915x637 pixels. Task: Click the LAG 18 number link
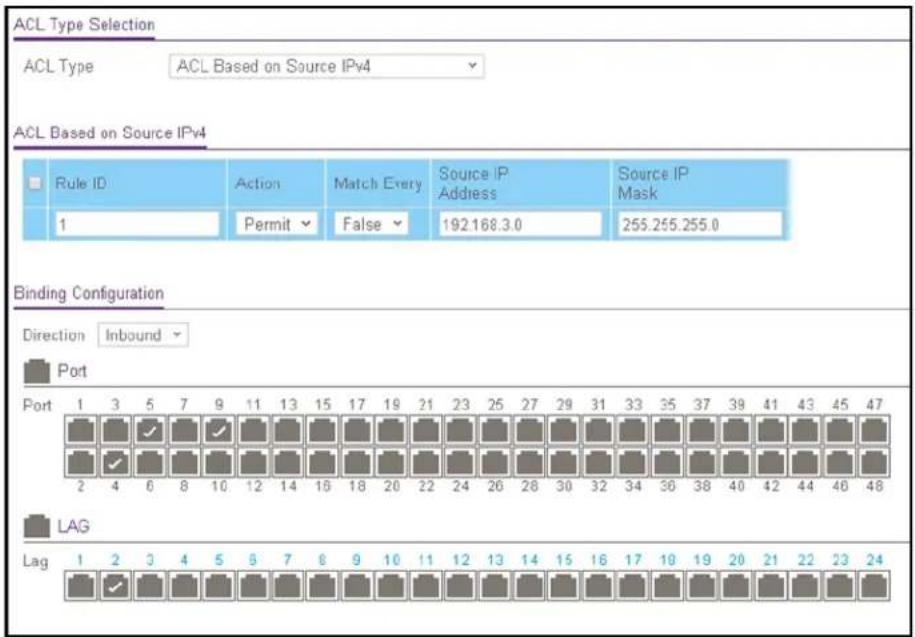point(667,560)
